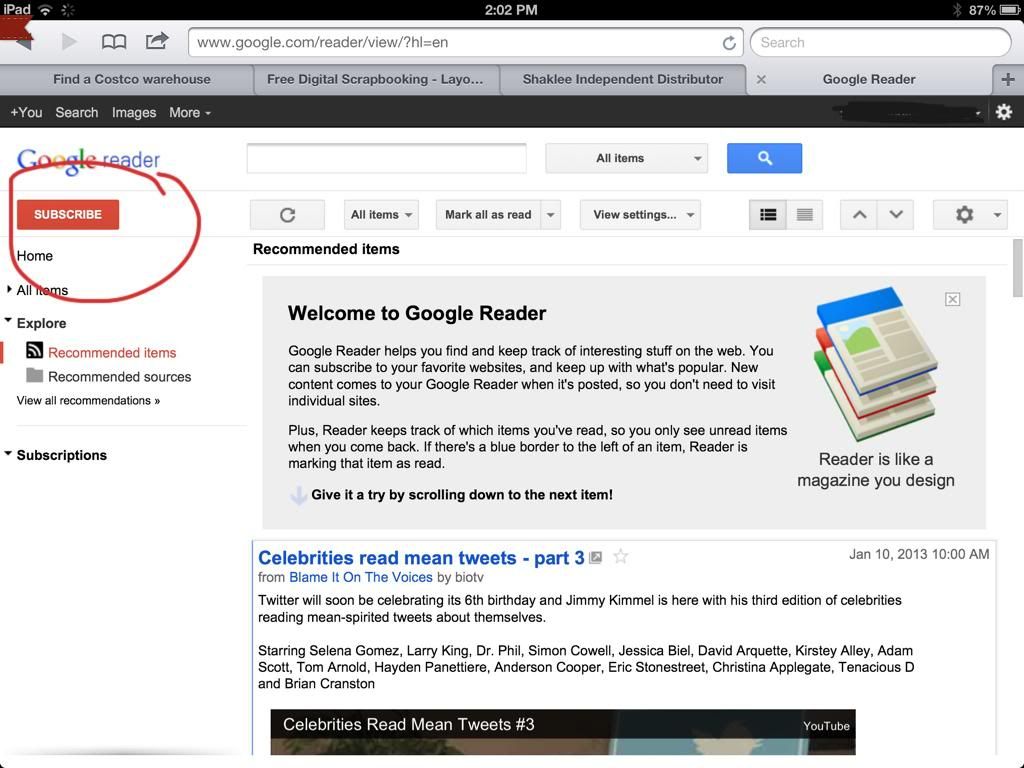Click the YouTube label on the video
The image size is (1024, 768).
pyautogui.click(x=826, y=726)
